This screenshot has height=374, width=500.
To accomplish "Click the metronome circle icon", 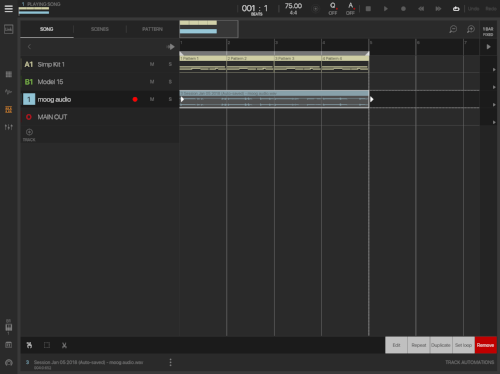I will pyautogui.click(x=315, y=9).
